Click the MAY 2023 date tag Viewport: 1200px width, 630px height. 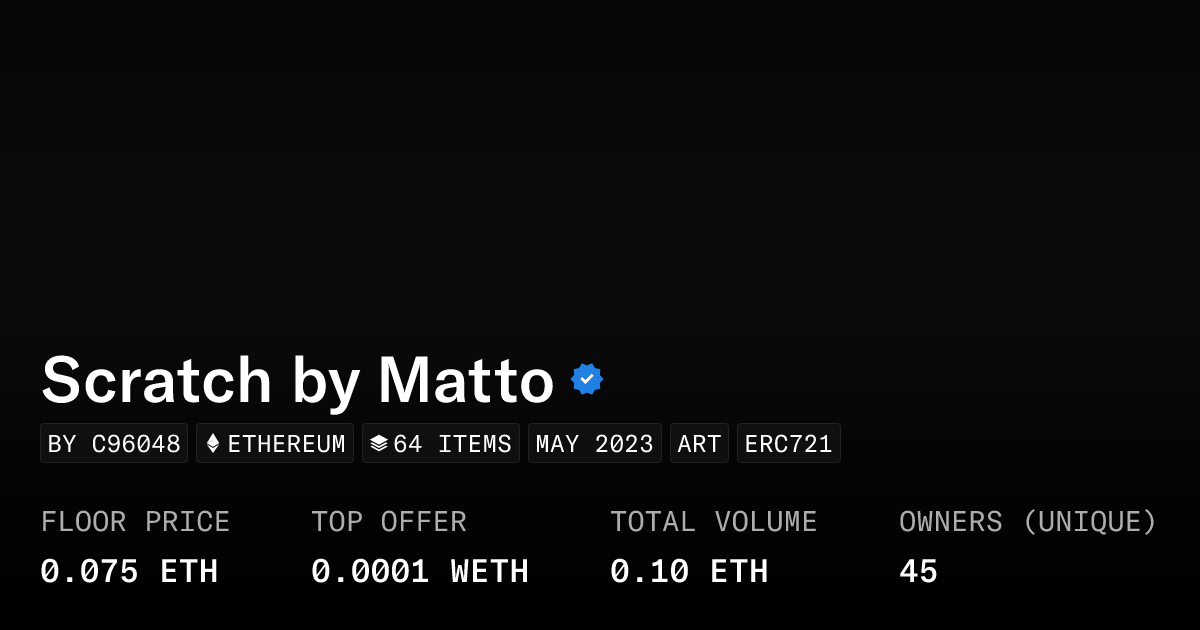point(594,444)
